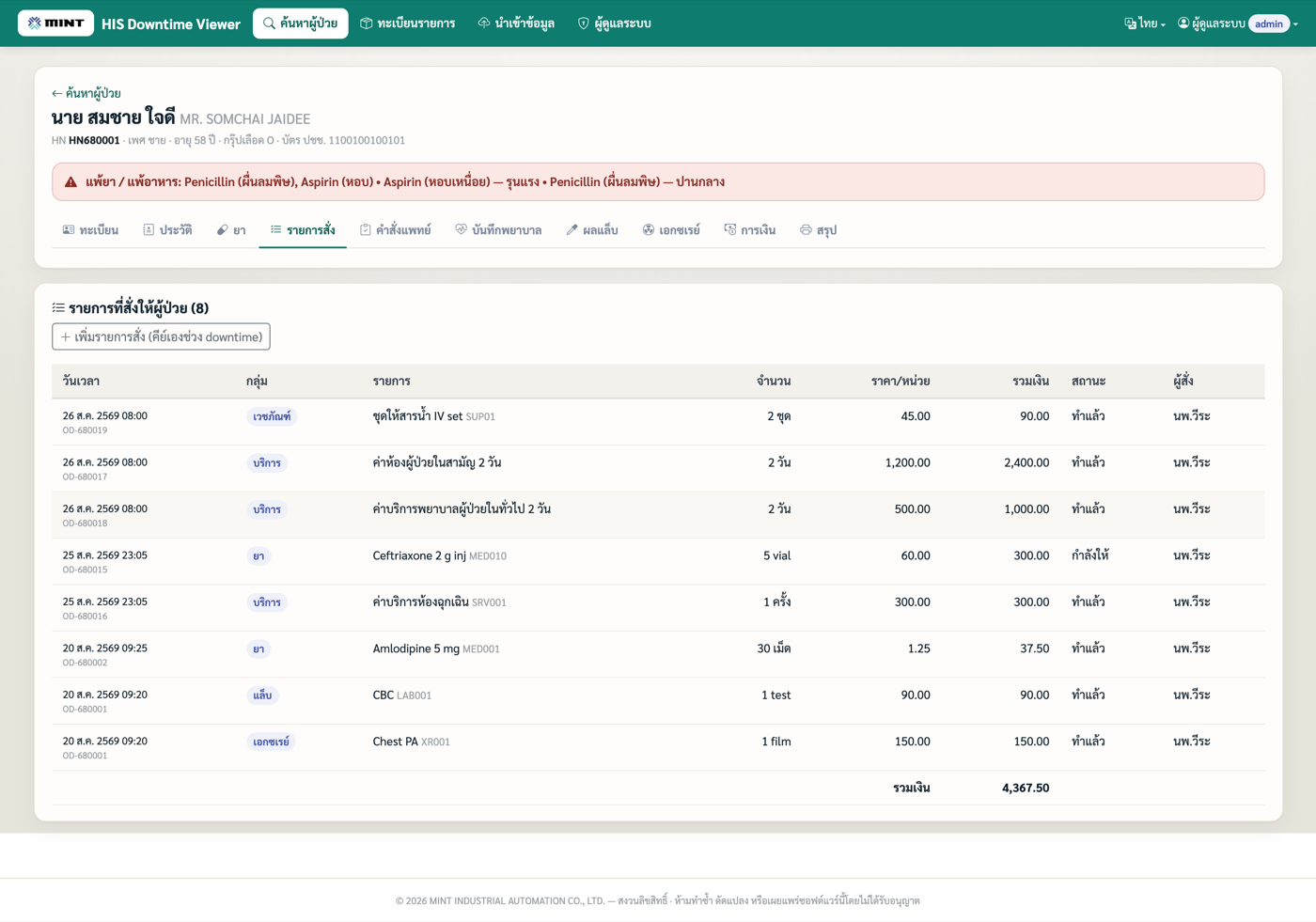This screenshot has width=1316, height=922.
Task: Click the HIS Downtime Viewer title
Action: pyautogui.click(x=171, y=23)
